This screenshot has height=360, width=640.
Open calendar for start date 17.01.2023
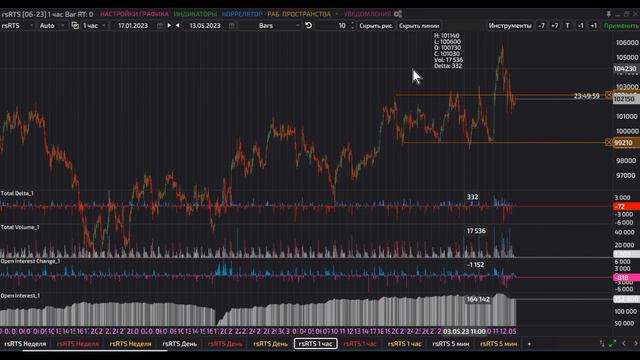pos(160,25)
